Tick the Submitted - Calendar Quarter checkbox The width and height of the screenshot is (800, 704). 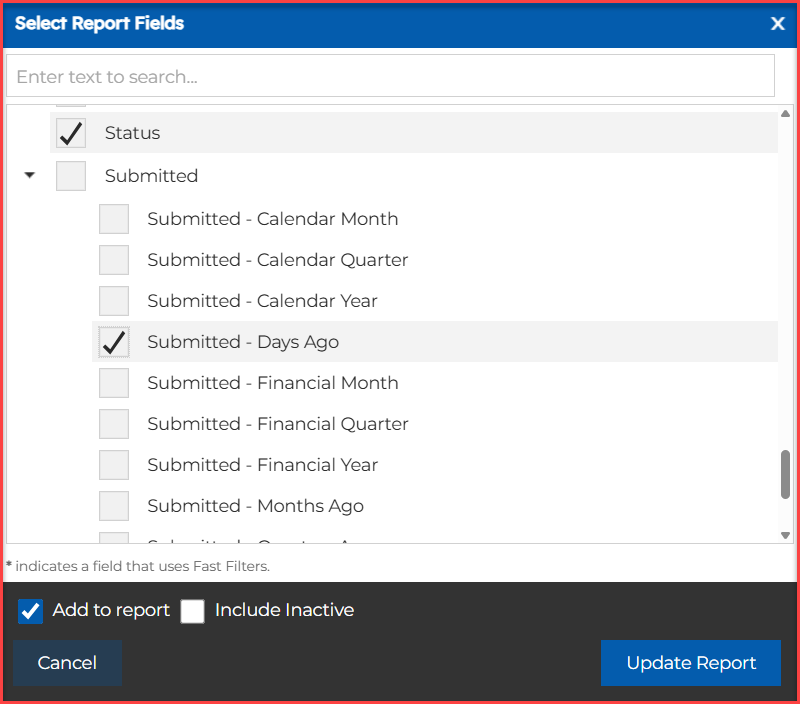pyautogui.click(x=114, y=260)
